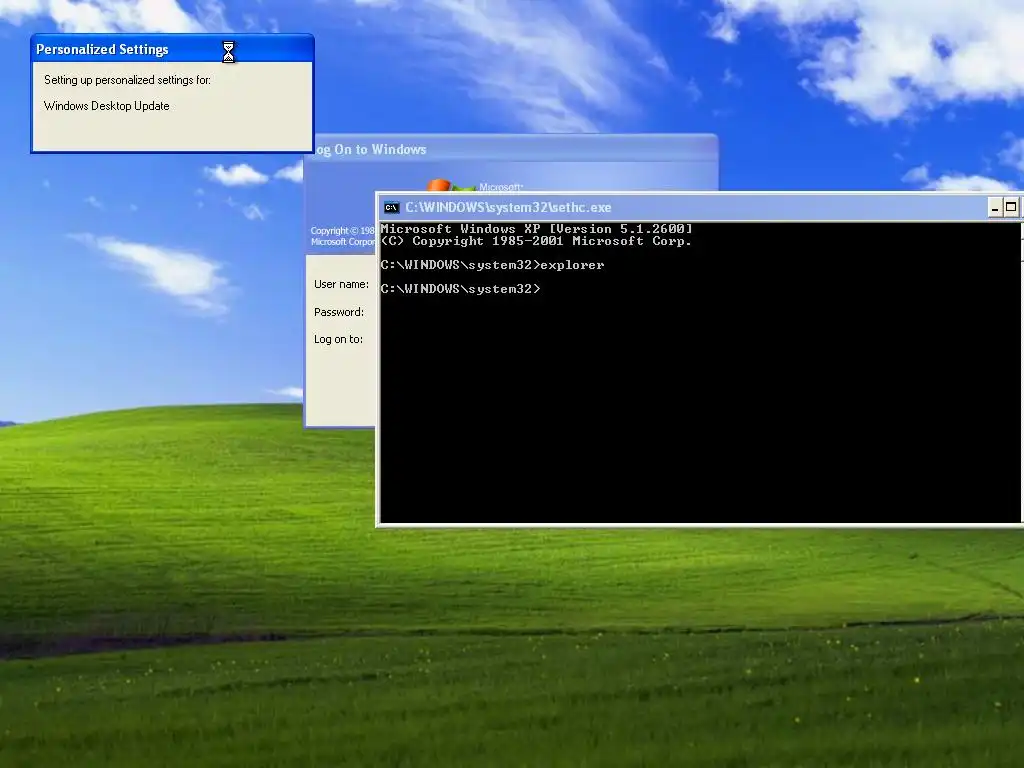Click the Personalized Settings title bar
This screenshot has height=768, width=1024.
point(172,49)
